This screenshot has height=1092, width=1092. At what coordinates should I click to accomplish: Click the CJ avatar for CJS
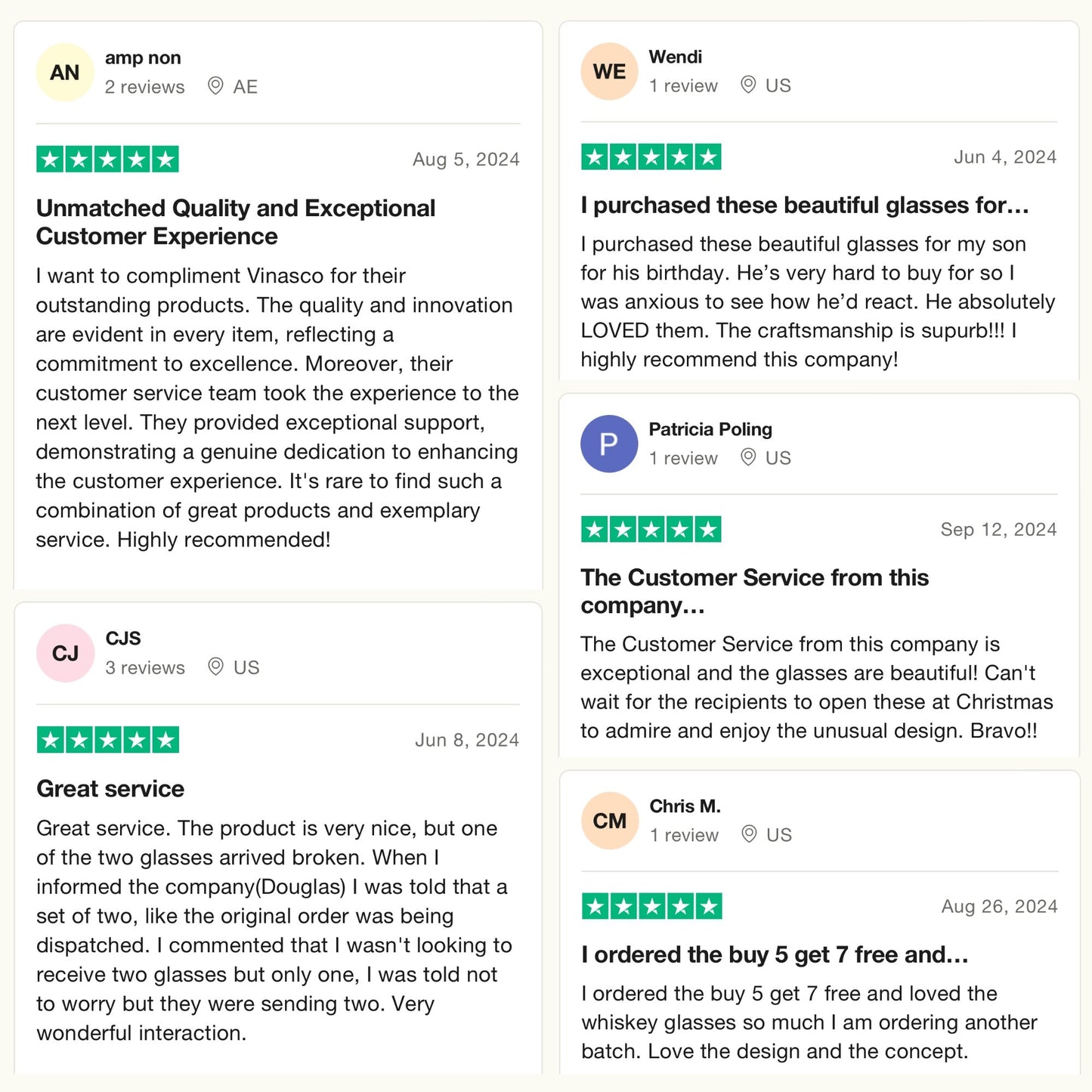pos(65,653)
